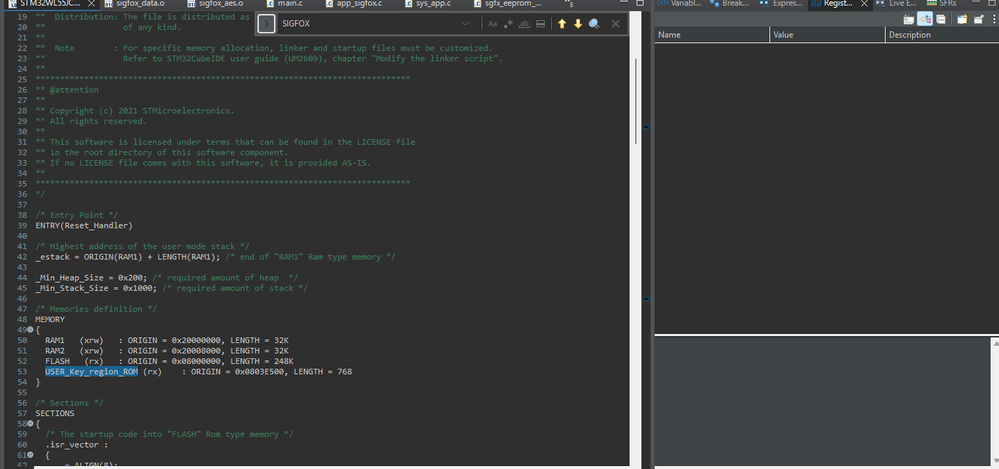
Task: Open the sgfx_eeprom editor tab
Action: pyautogui.click(x=508, y=4)
